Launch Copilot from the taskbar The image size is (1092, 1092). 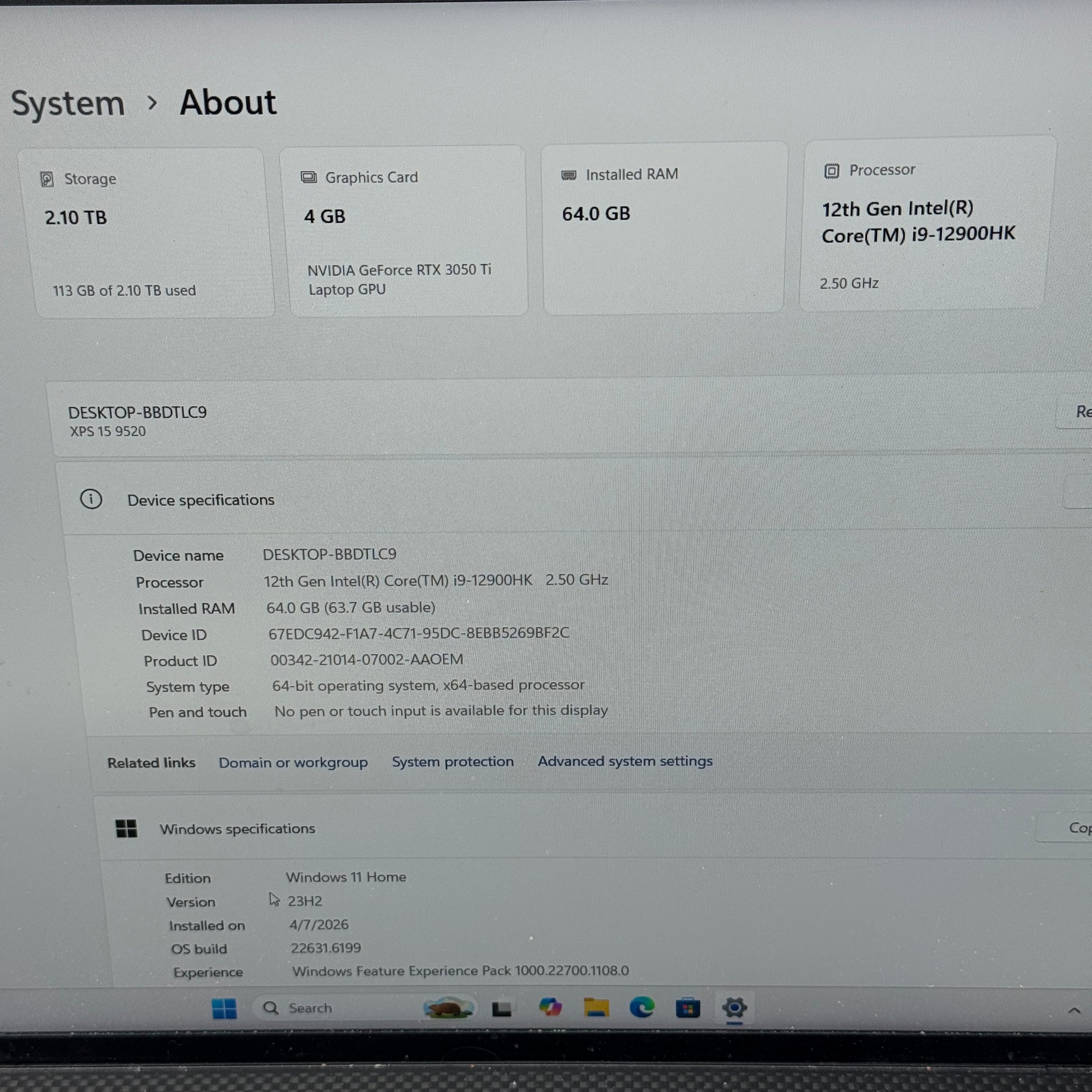tap(550, 1007)
